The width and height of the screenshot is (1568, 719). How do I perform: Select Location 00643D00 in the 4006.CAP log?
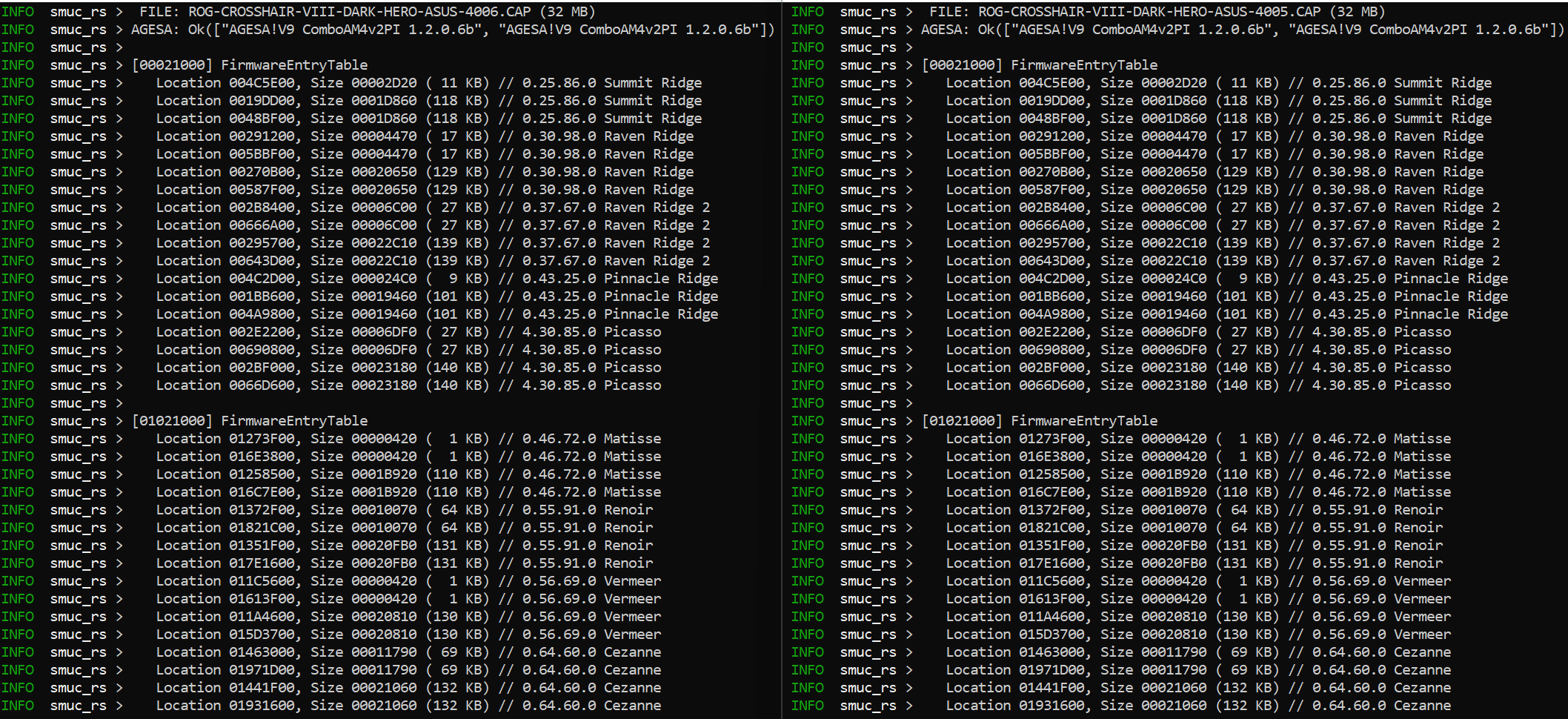pyautogui.click(x=225, y=261)
